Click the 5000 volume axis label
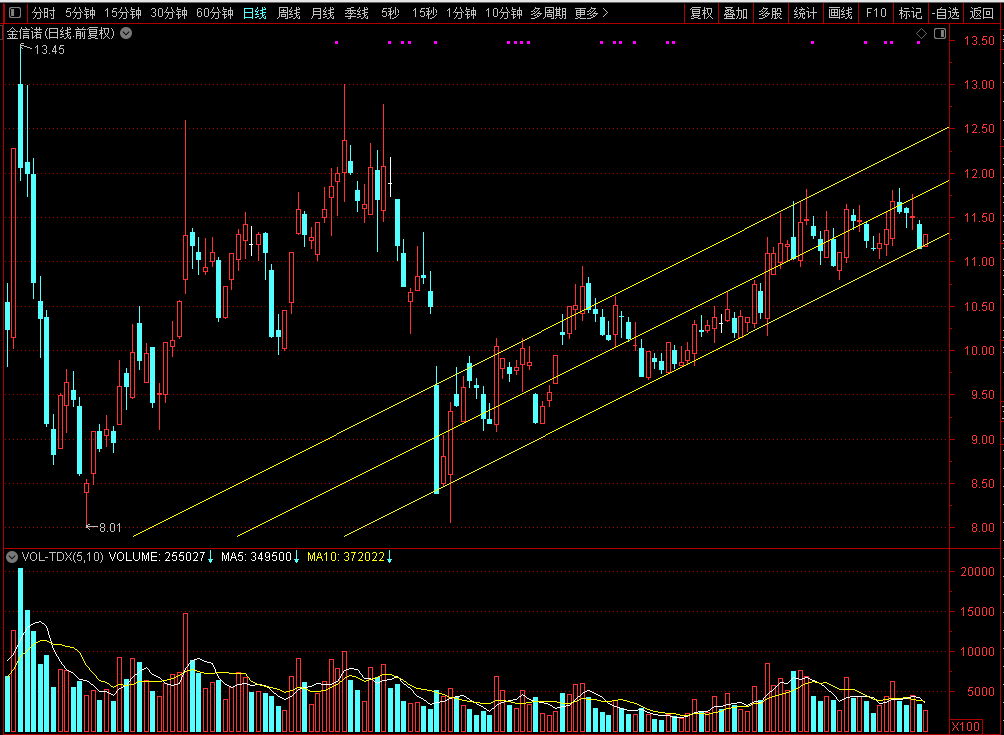Viewport: 1004px width, 735px height. pos(981,691)
